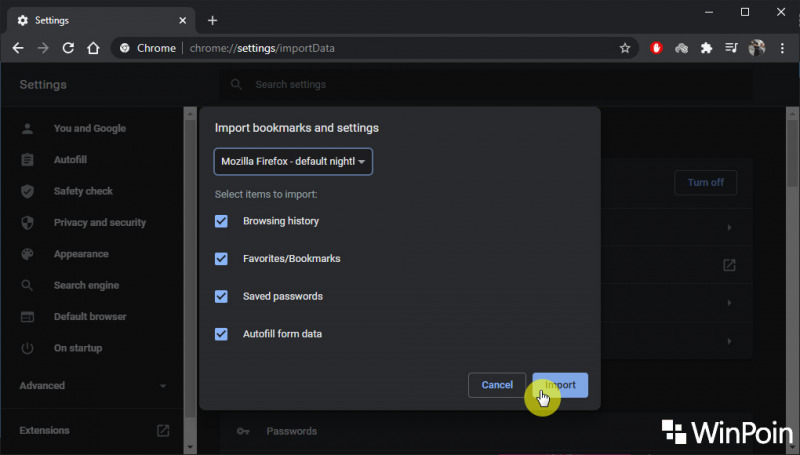Uncheck the Autofill form data checkbox
This screenshot has height=455, width=800.
221,334
